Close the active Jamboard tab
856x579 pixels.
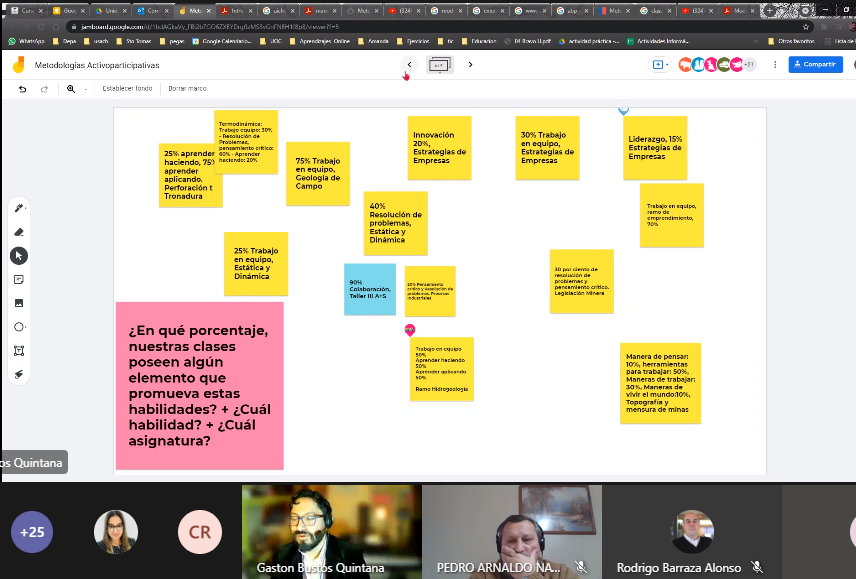(209, 10)
